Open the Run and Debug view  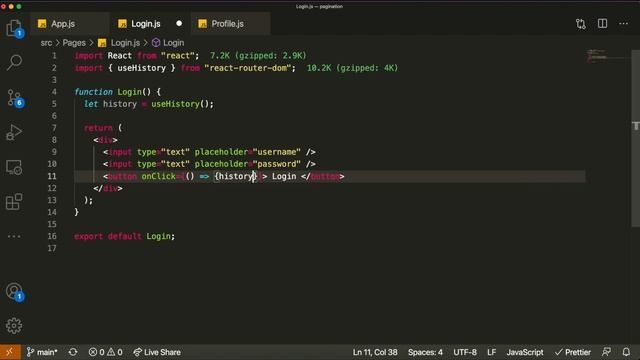coord(14,133)
